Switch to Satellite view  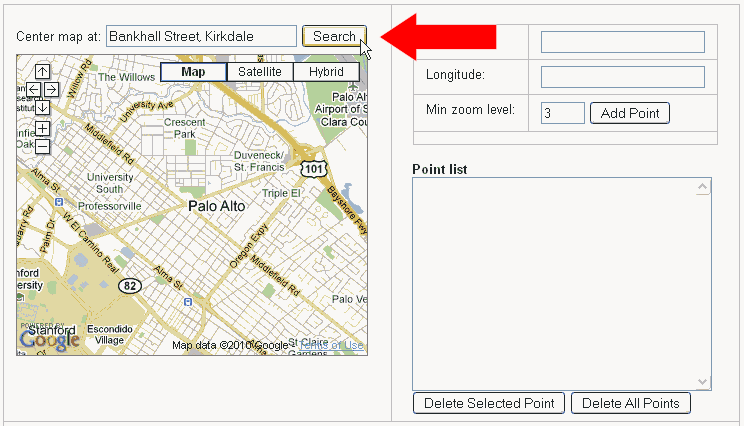tap(259, 72)
